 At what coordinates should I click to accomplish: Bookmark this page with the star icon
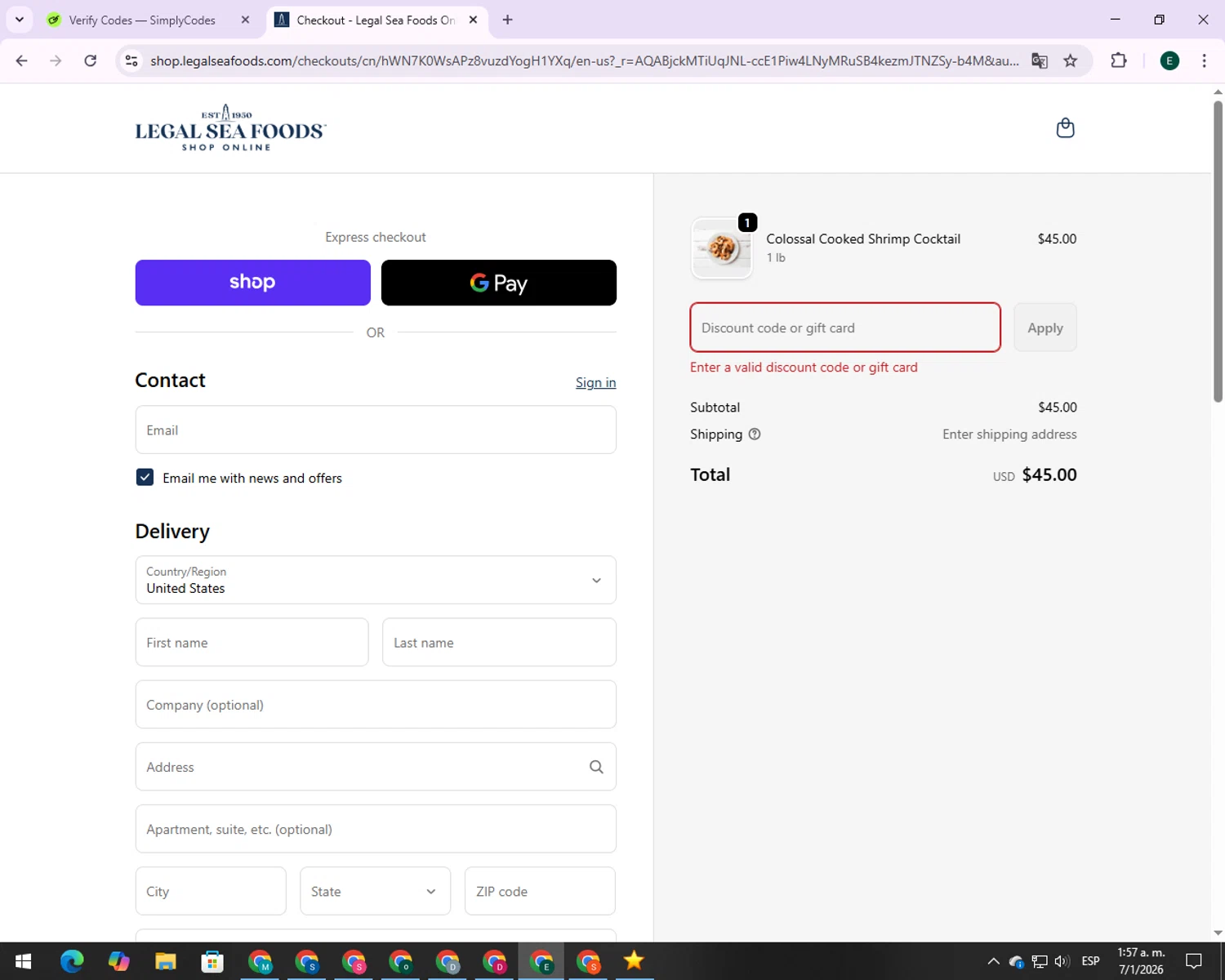[1070, 60]
